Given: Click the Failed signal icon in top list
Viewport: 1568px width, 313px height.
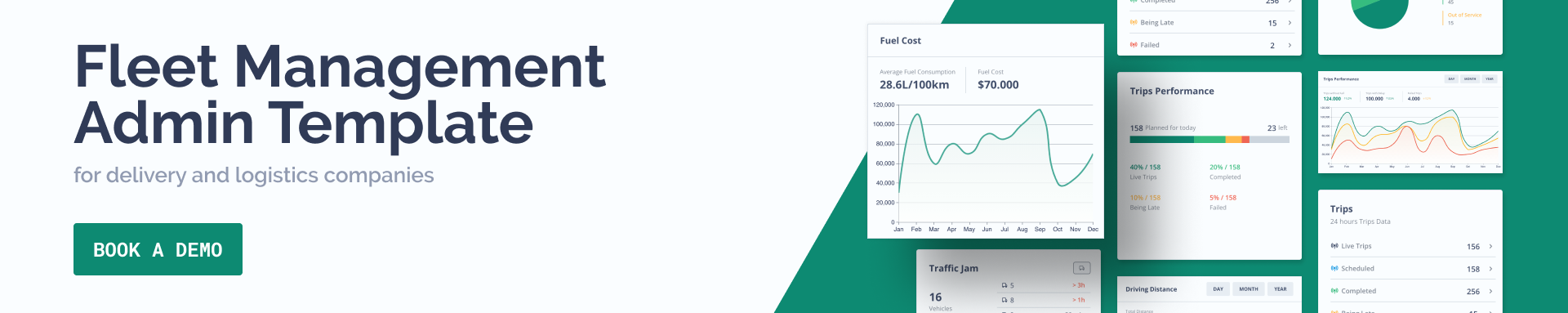Looking at the screenshot, I should [1134, 45].
